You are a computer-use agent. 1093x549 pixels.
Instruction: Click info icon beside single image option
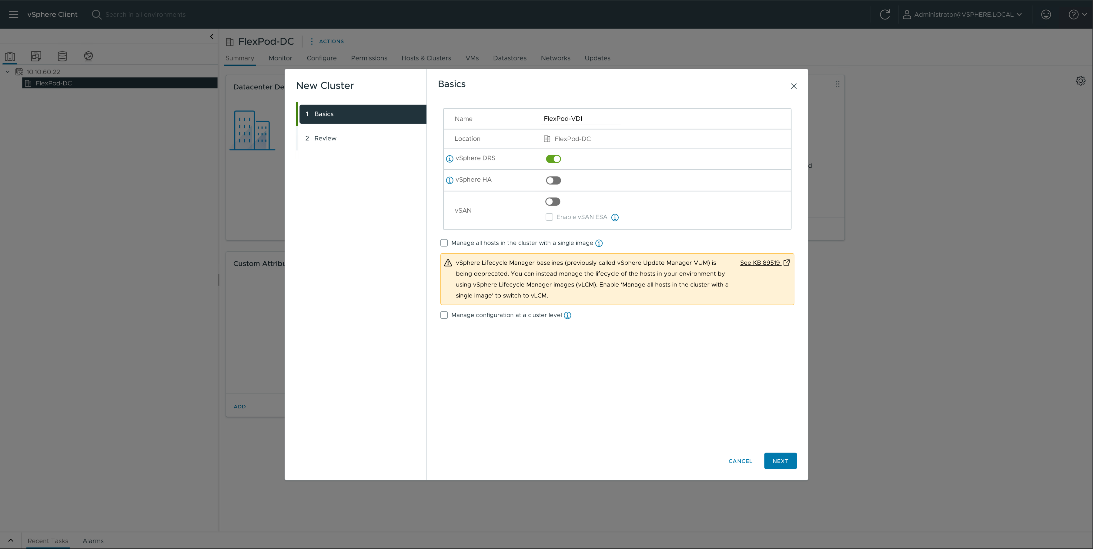pyautogui.click(x=599, y=243)
